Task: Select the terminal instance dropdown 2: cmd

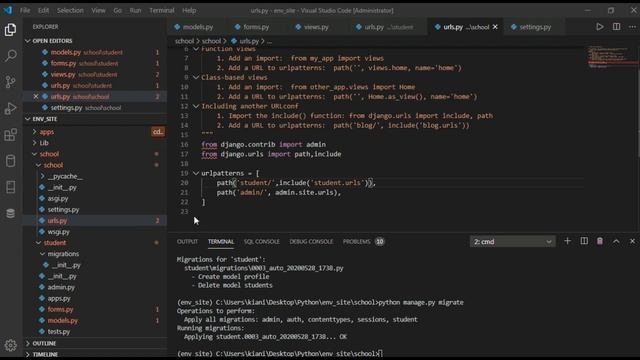Action: click(x=512, y=242)
